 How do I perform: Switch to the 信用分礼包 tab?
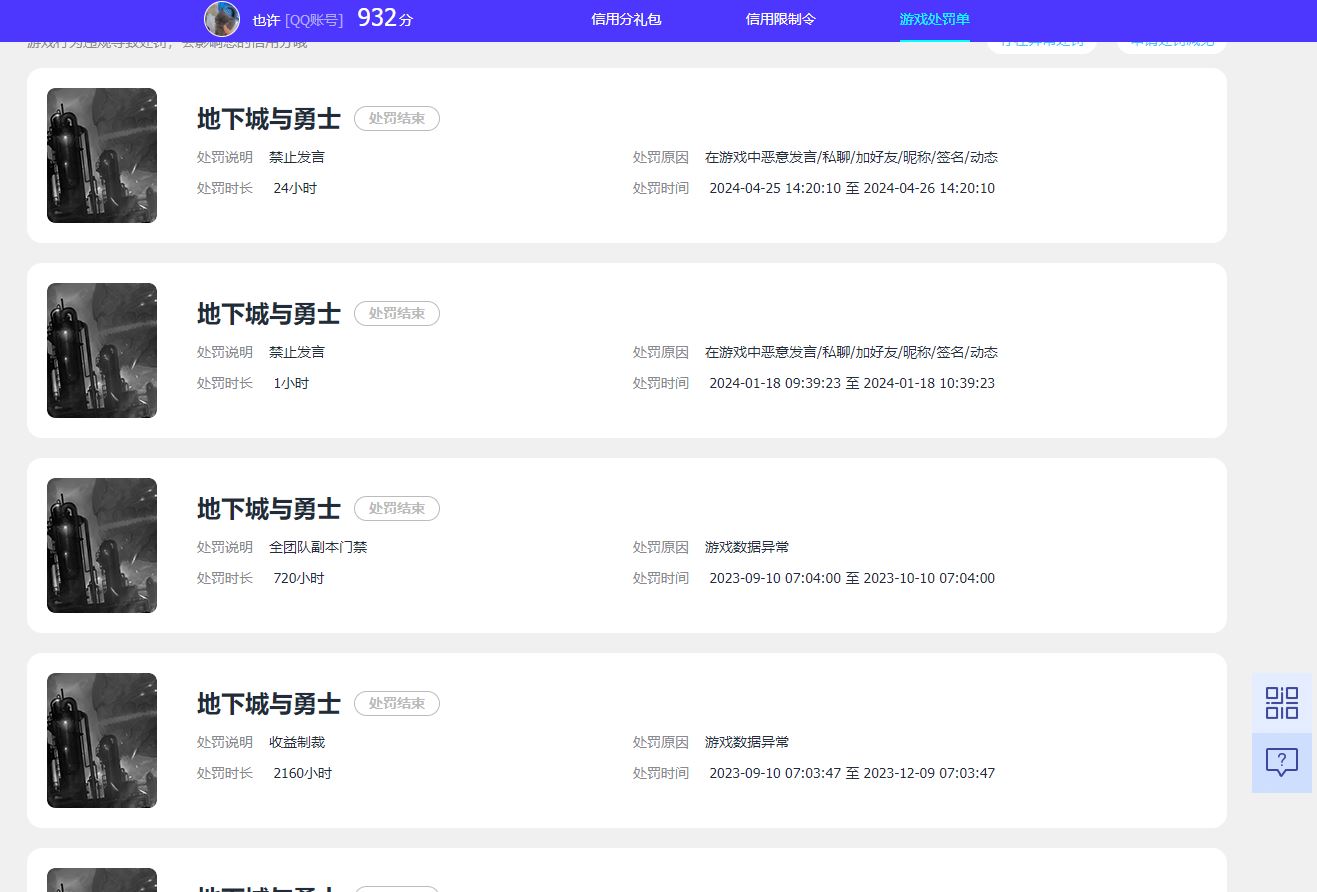tap(626, 19)
